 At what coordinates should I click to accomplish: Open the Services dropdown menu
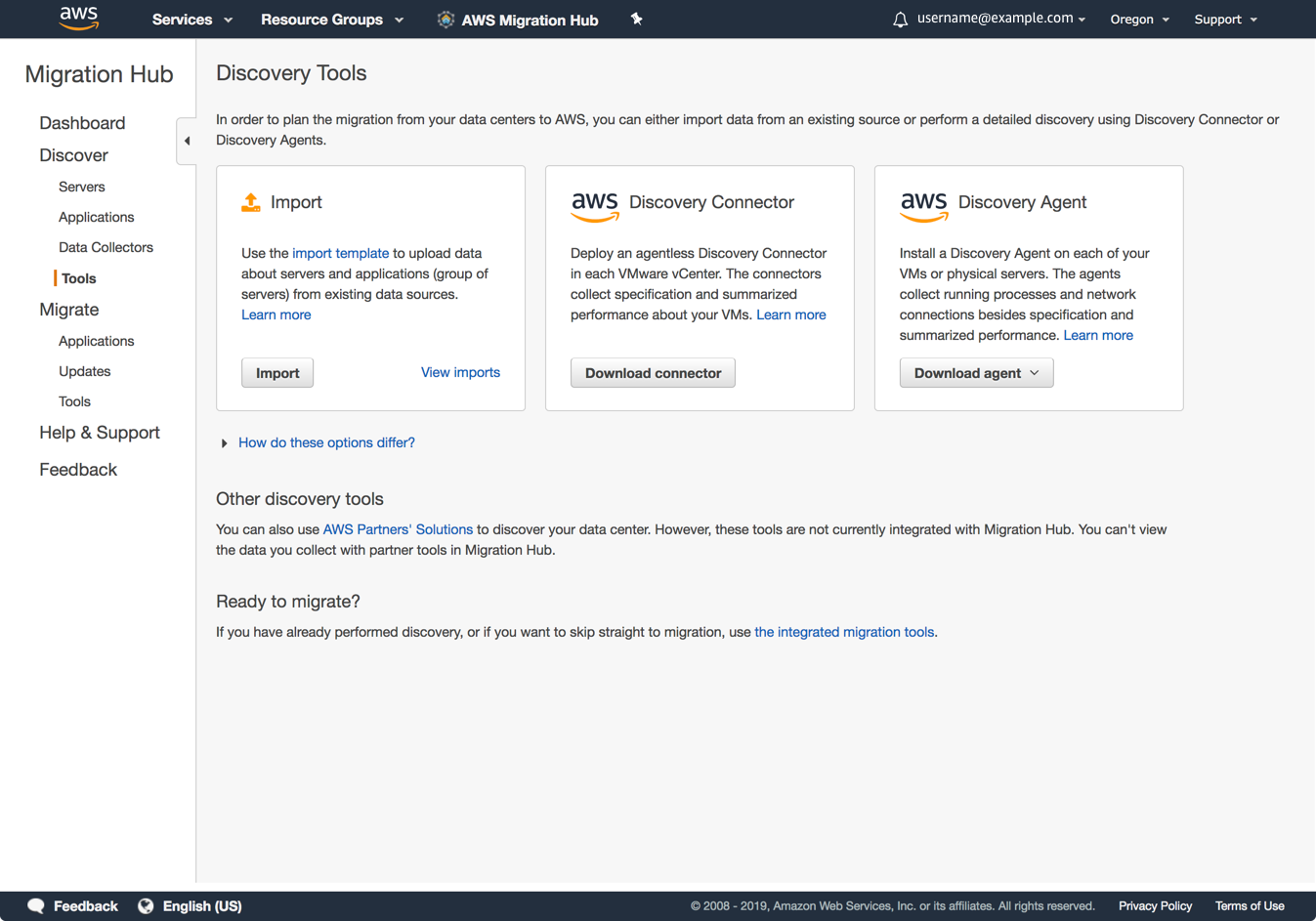pos(191,20)
